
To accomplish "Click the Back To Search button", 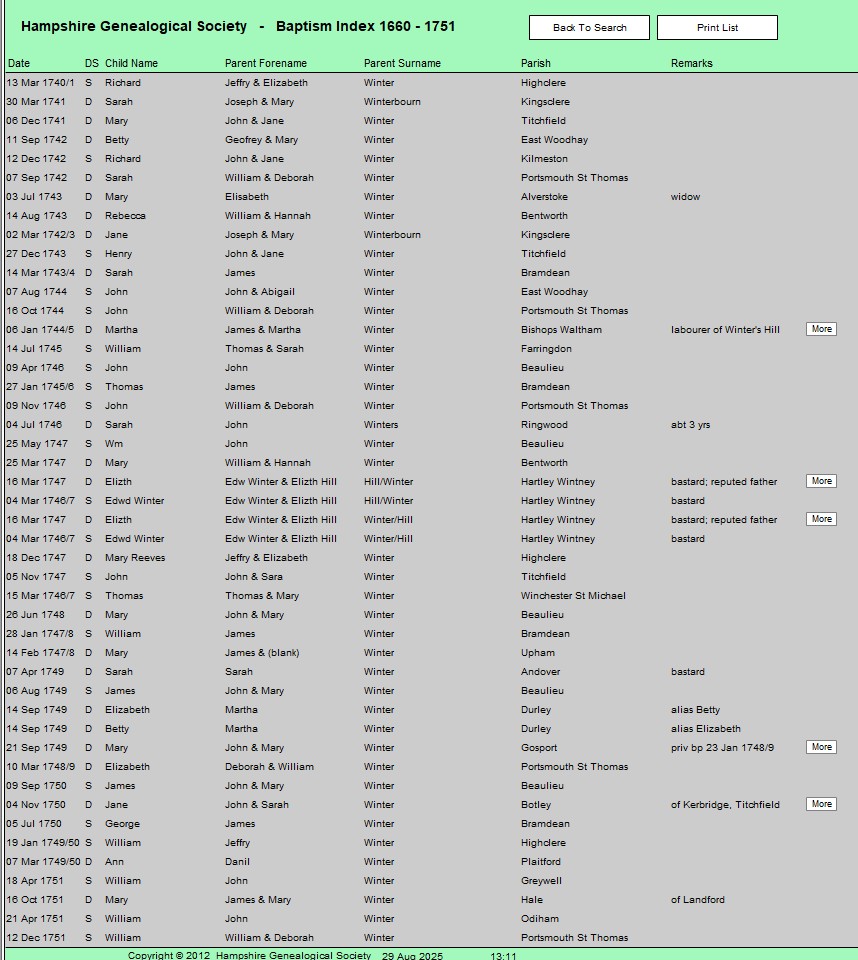I will click(x=589, y=28).
